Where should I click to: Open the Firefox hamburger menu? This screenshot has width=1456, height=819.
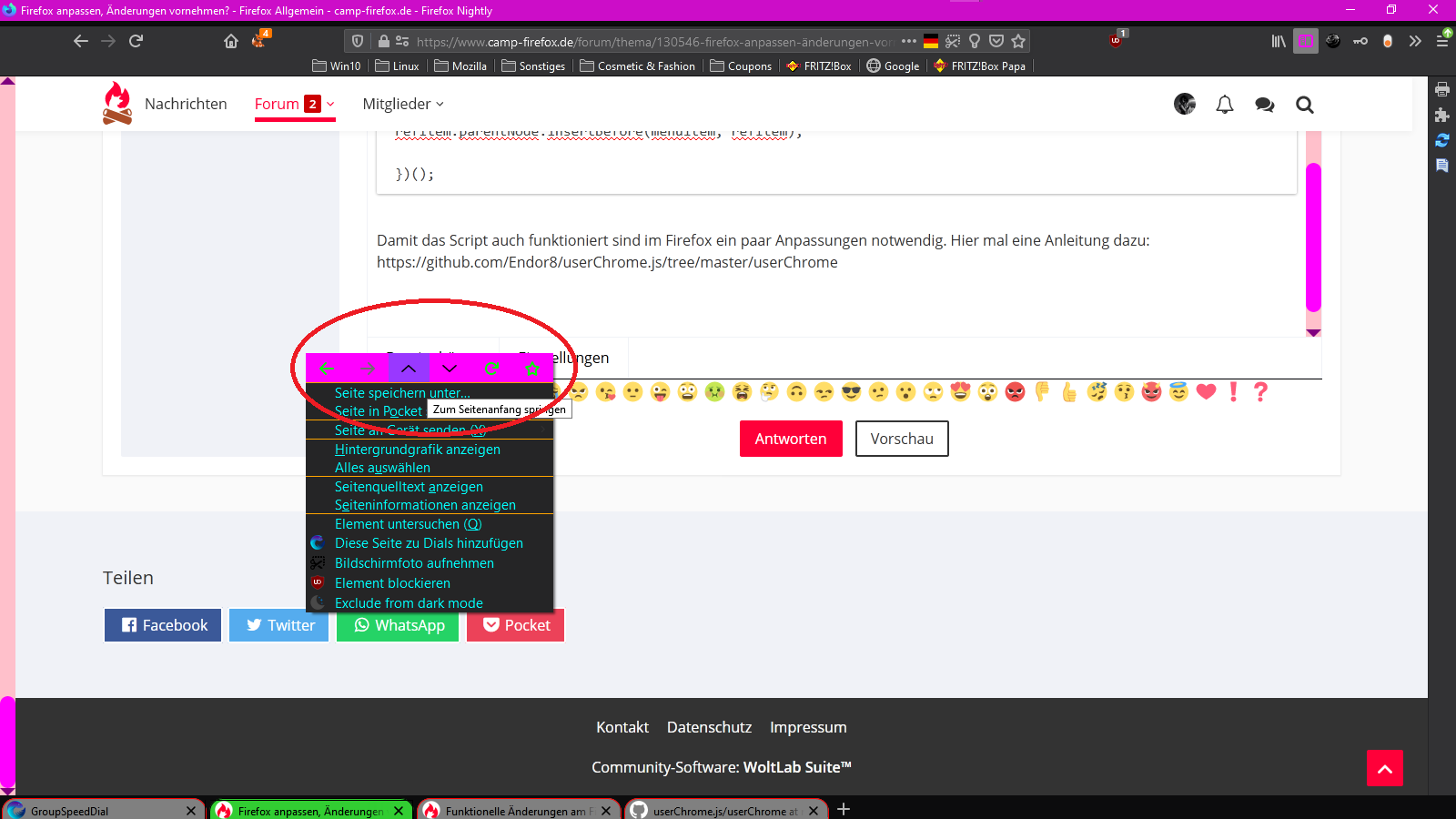click(1442, 41)
